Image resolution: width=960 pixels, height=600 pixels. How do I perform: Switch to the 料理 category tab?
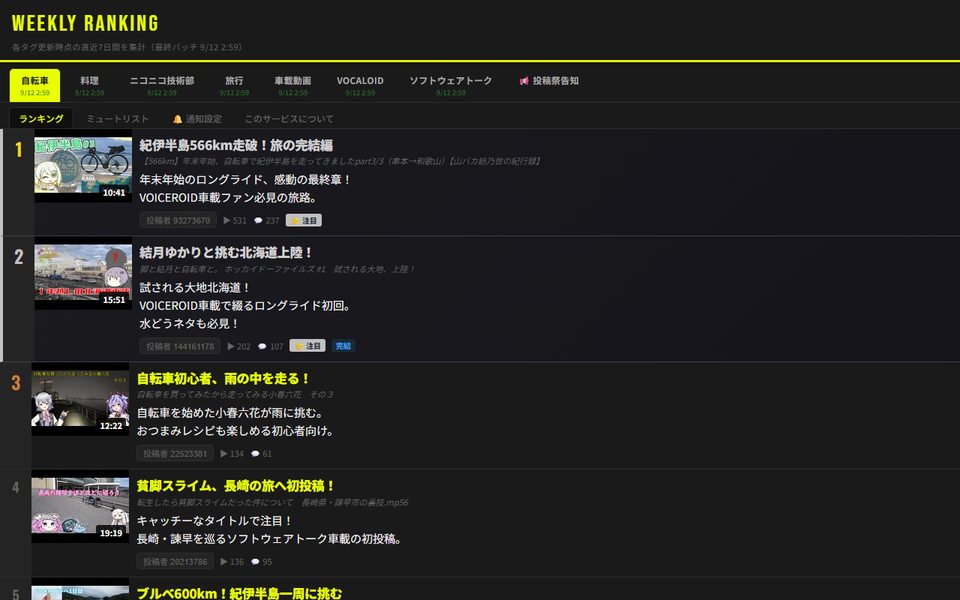pyautogui.click(x=89, y=86)
